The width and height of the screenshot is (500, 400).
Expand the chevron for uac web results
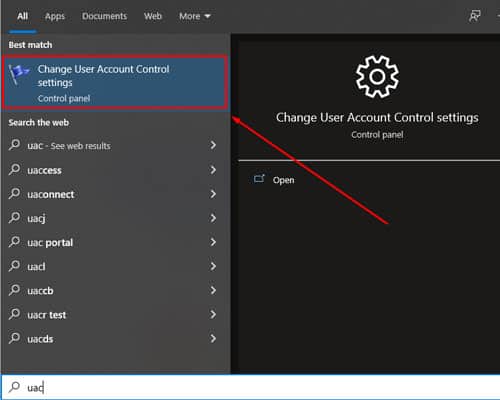(x=213, y=145)
